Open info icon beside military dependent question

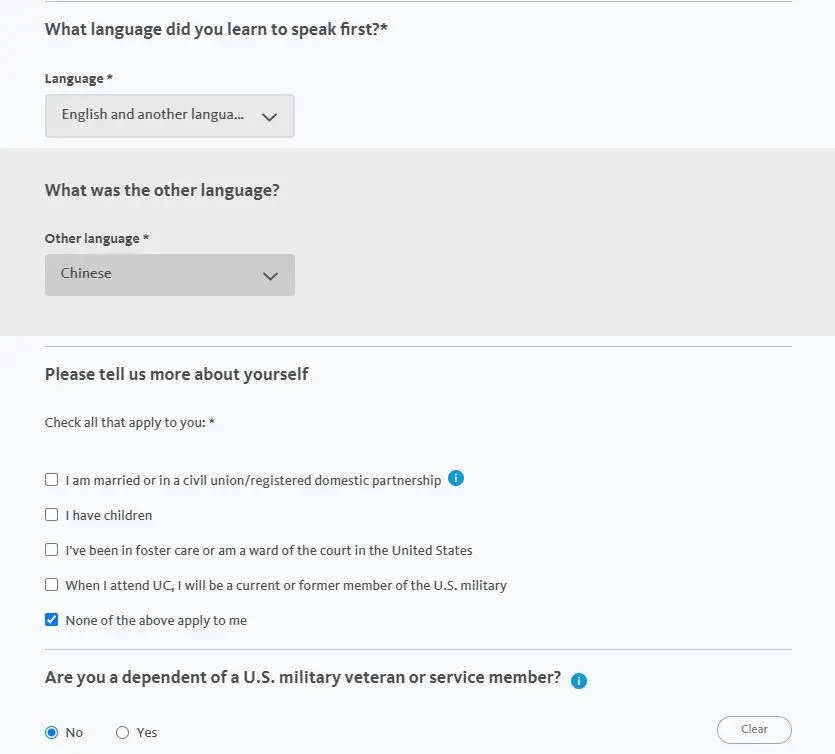click(x=578, y=681)
